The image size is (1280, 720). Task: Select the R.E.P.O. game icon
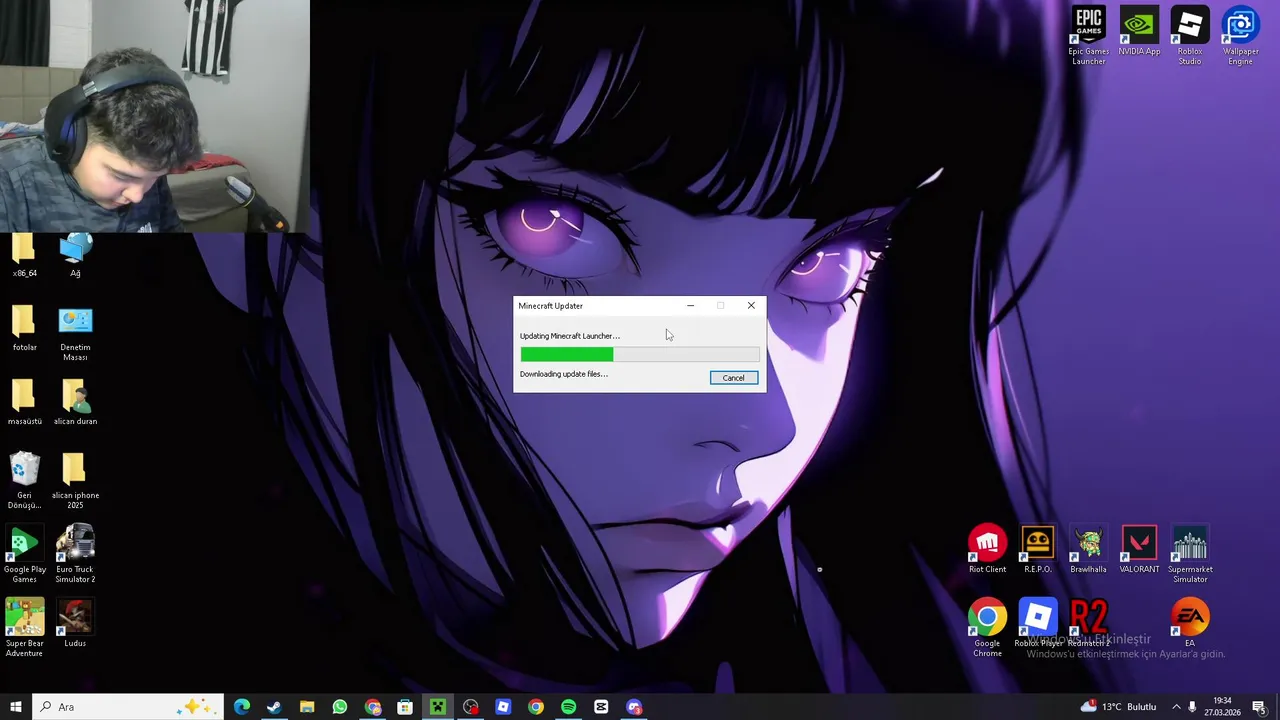click(x=1038, y=549)
